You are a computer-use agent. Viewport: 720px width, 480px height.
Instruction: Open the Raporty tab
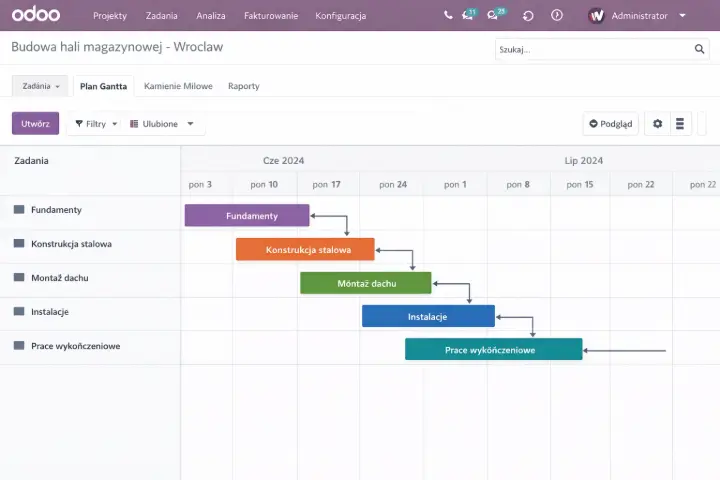coord(243,86)
